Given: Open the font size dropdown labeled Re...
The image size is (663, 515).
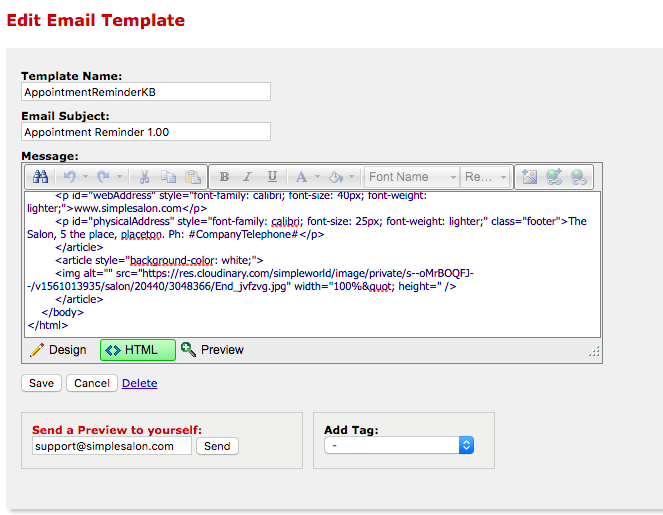Looking at the screenshot, I should pos(485,177).
